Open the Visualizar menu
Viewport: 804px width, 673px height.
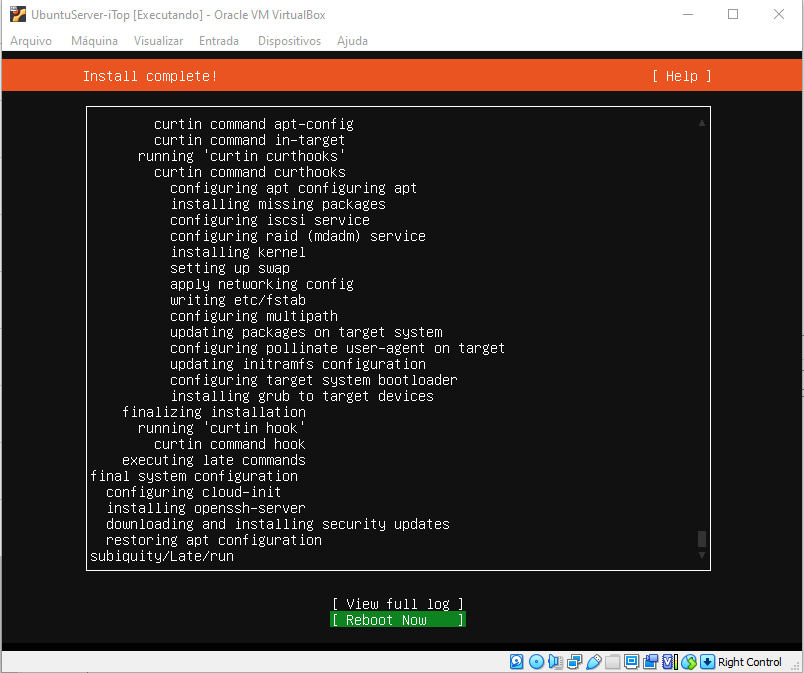(x=158, y=41)
